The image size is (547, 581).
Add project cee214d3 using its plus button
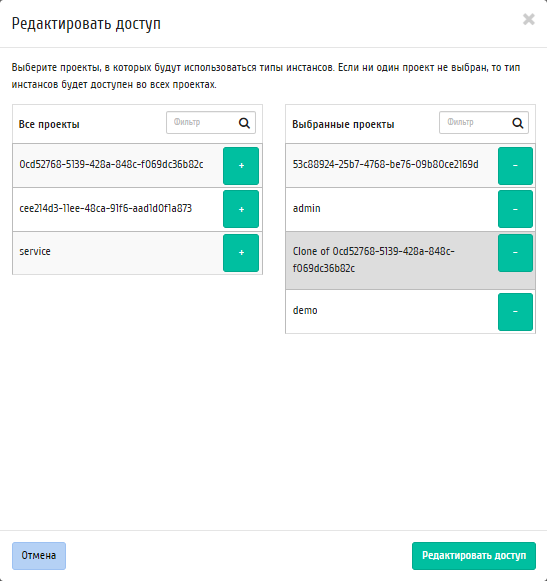(241, 209)
